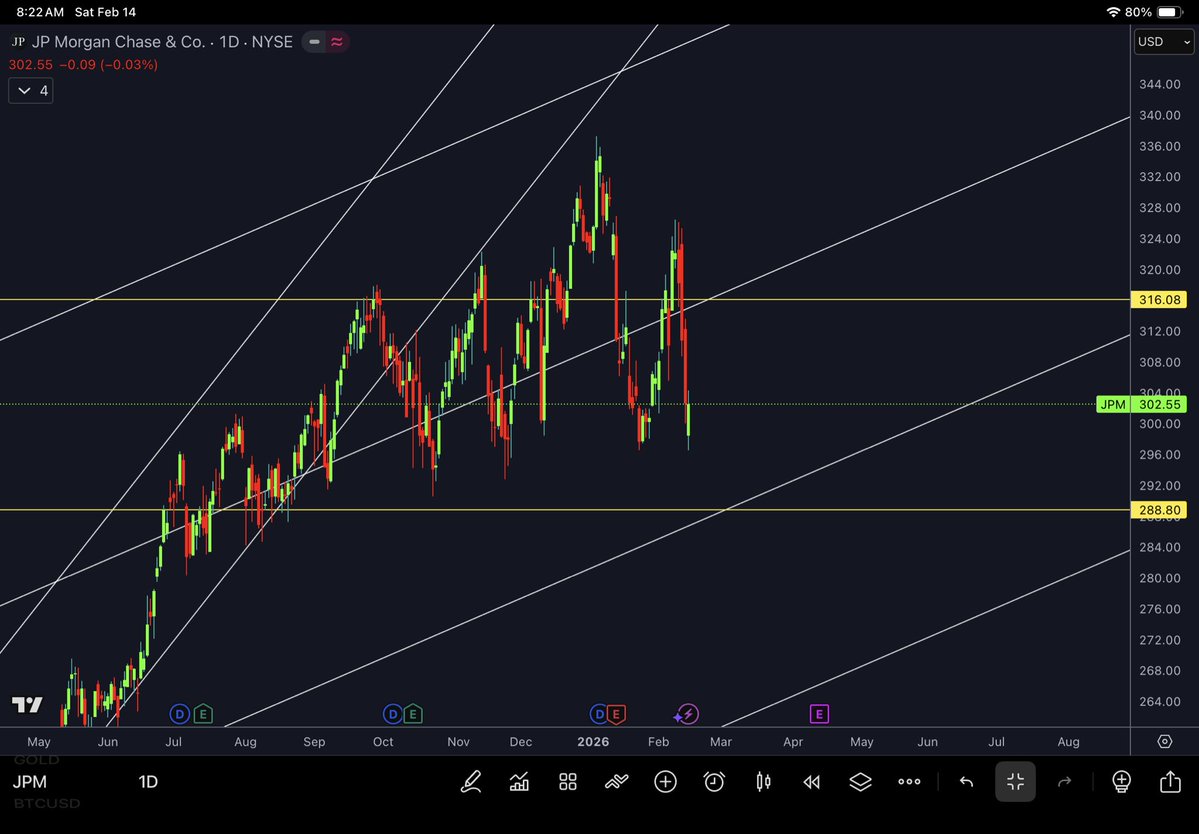Screen dimensions: 1199x834
Task: Exit fullscreen with the collapse arrows icon
Action: [1015, 781]
